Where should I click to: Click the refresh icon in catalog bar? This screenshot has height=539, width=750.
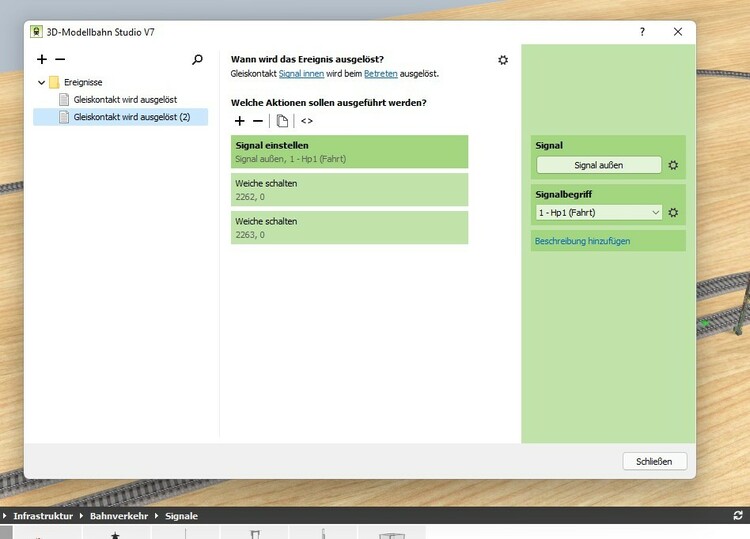click(738, 515)
